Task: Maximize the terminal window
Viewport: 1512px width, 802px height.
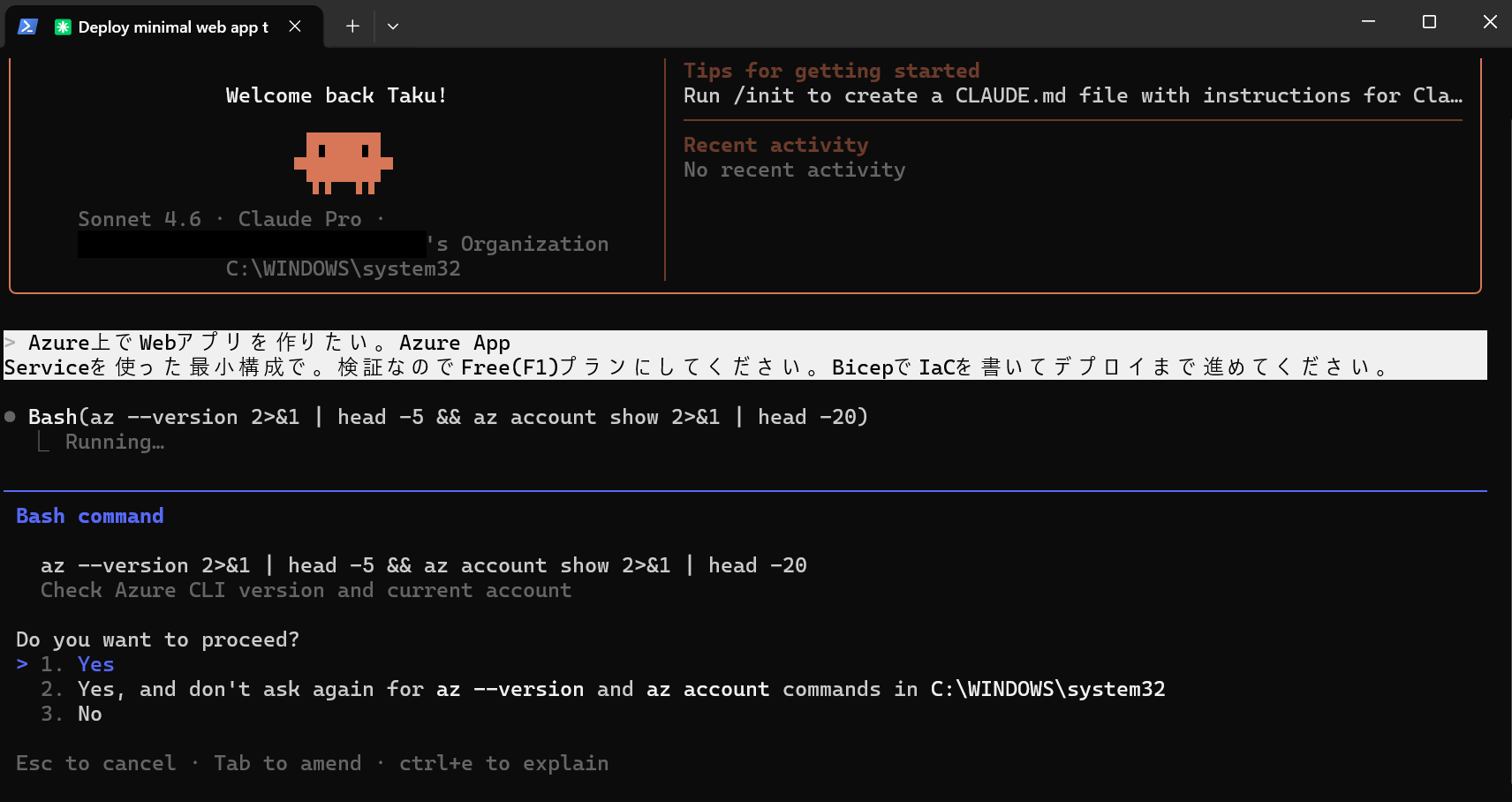Action: [x=1429, y=22]
